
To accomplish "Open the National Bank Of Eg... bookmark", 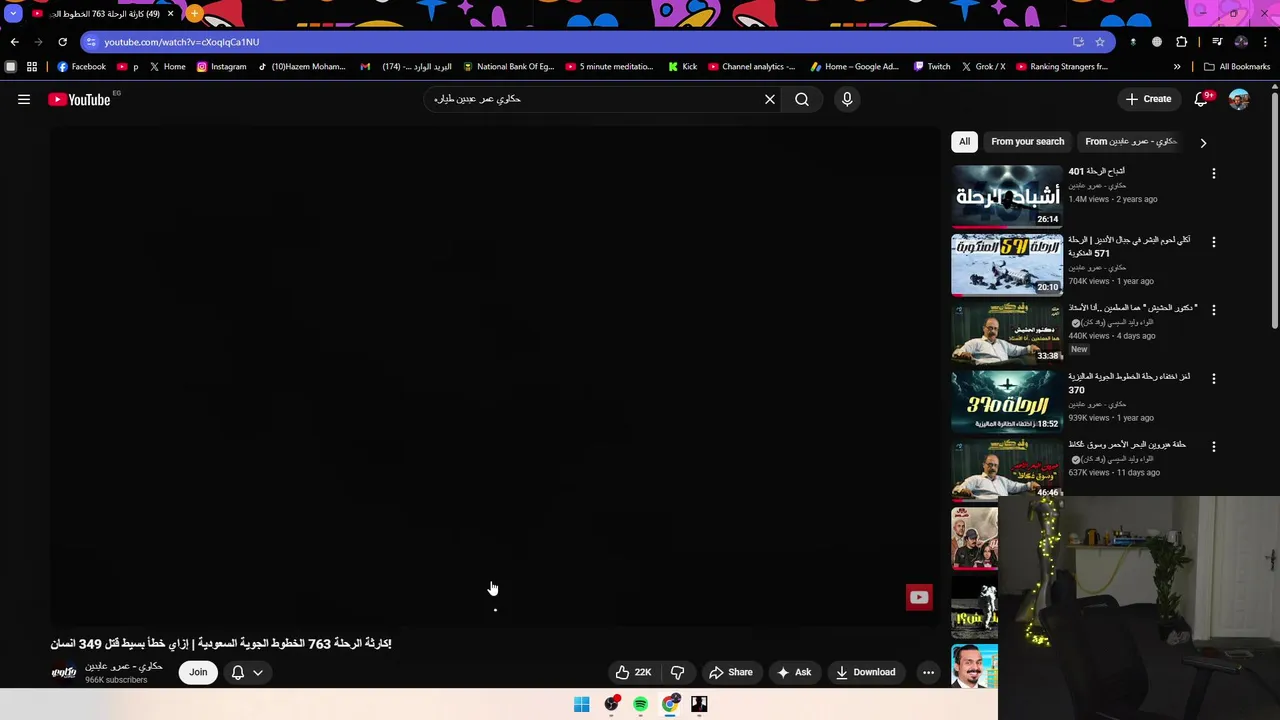I will click(x=508, y=67).
